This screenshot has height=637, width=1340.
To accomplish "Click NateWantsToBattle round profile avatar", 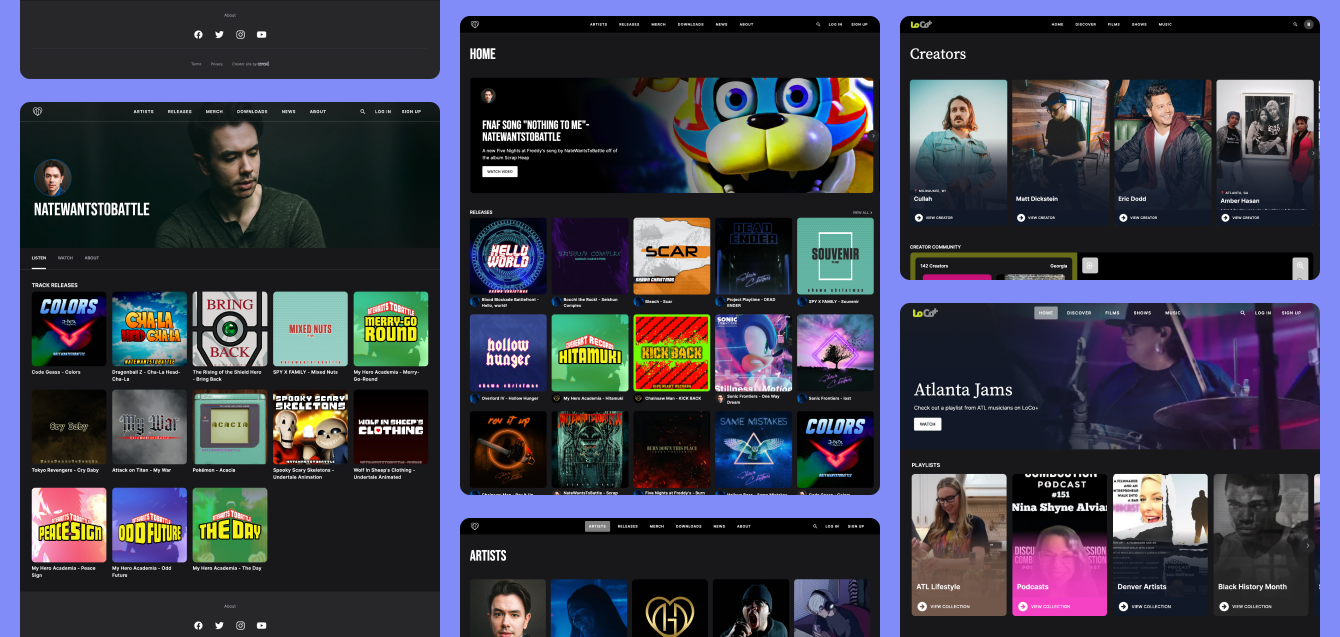I will coord(53,178).
